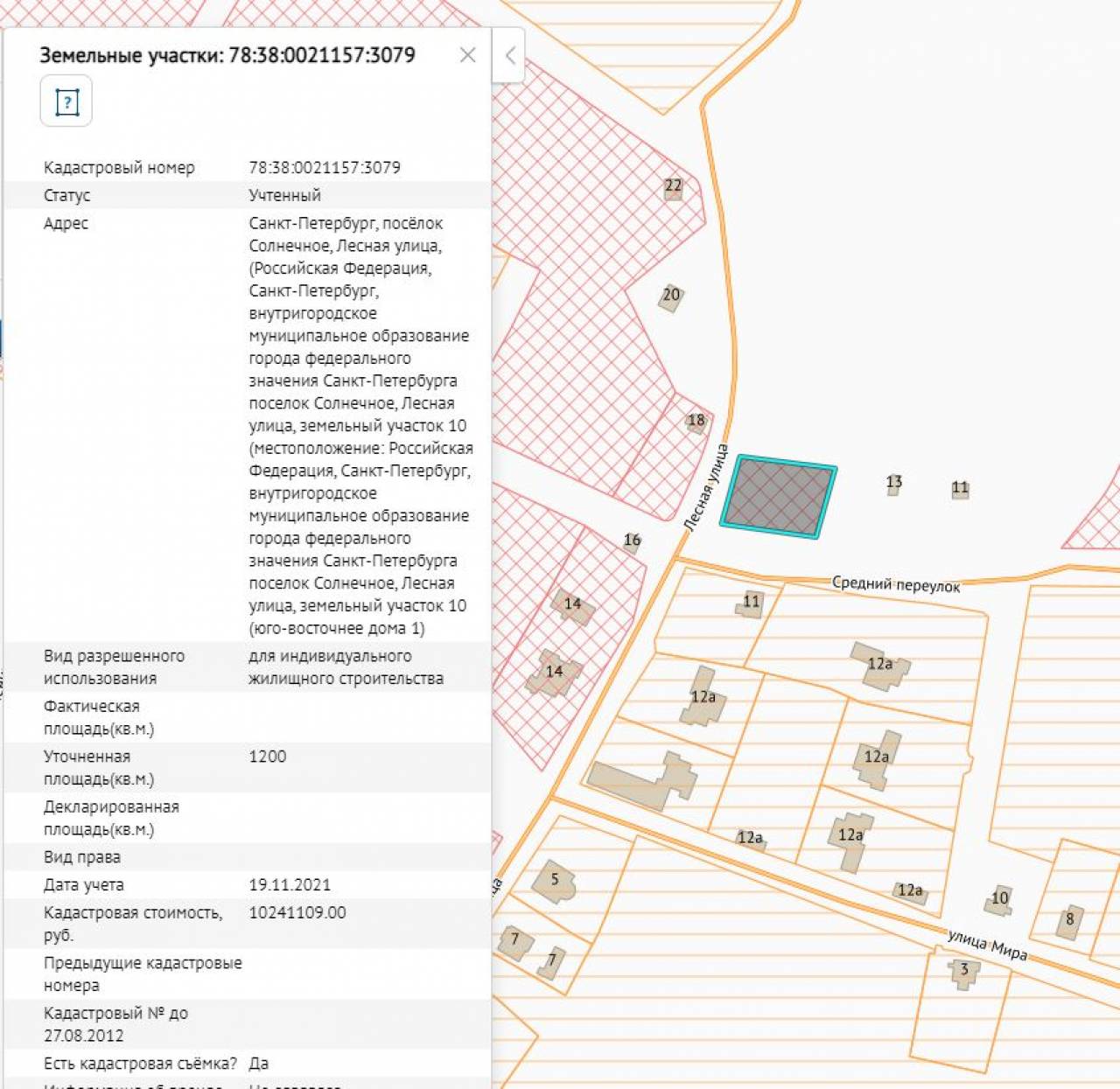1120x1089 pixels.
Task: Click the 'улица Мира' street label
Action: [x=988, y=945]
